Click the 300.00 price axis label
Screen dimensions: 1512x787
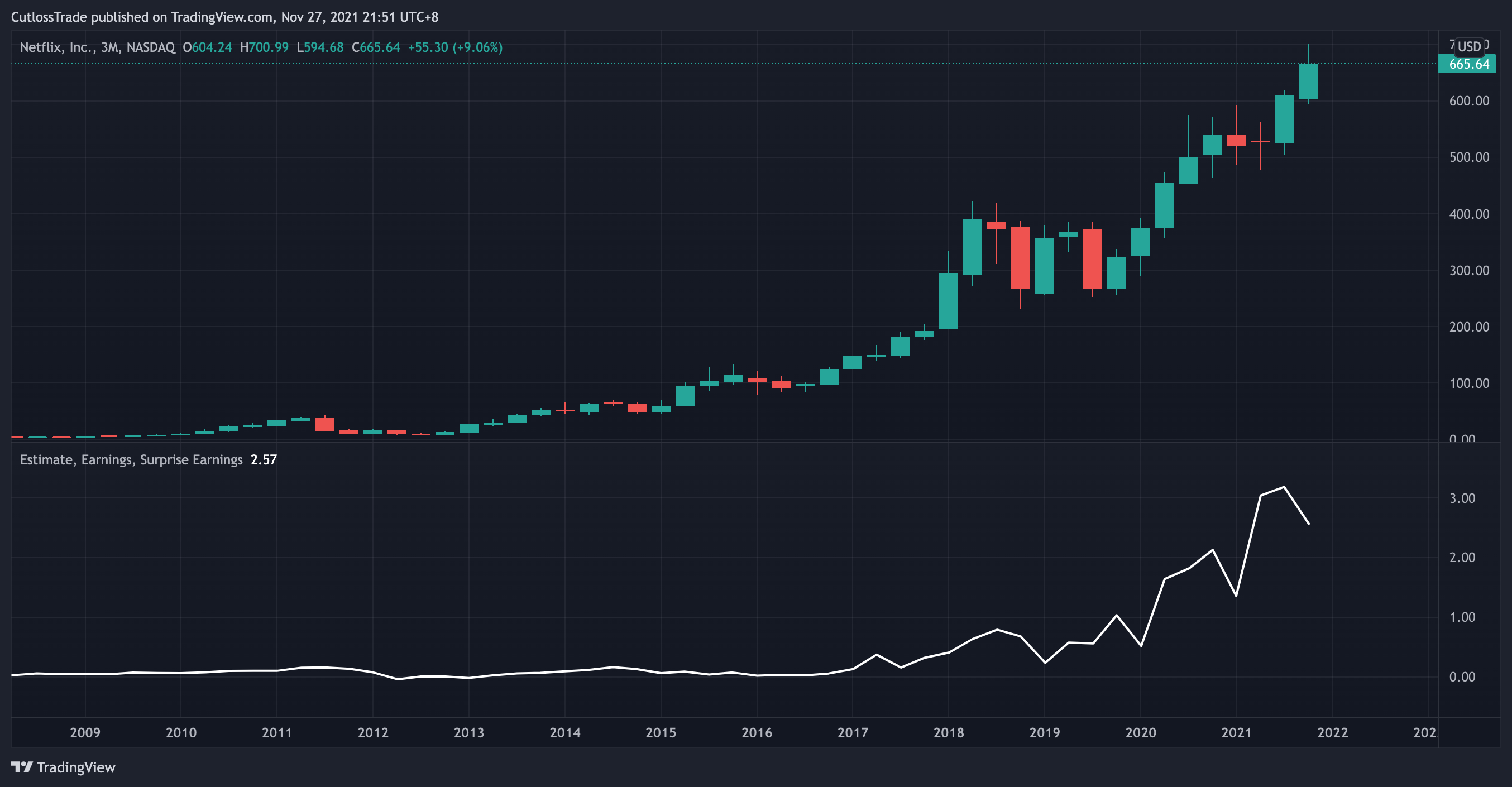tap(1469, 271)
